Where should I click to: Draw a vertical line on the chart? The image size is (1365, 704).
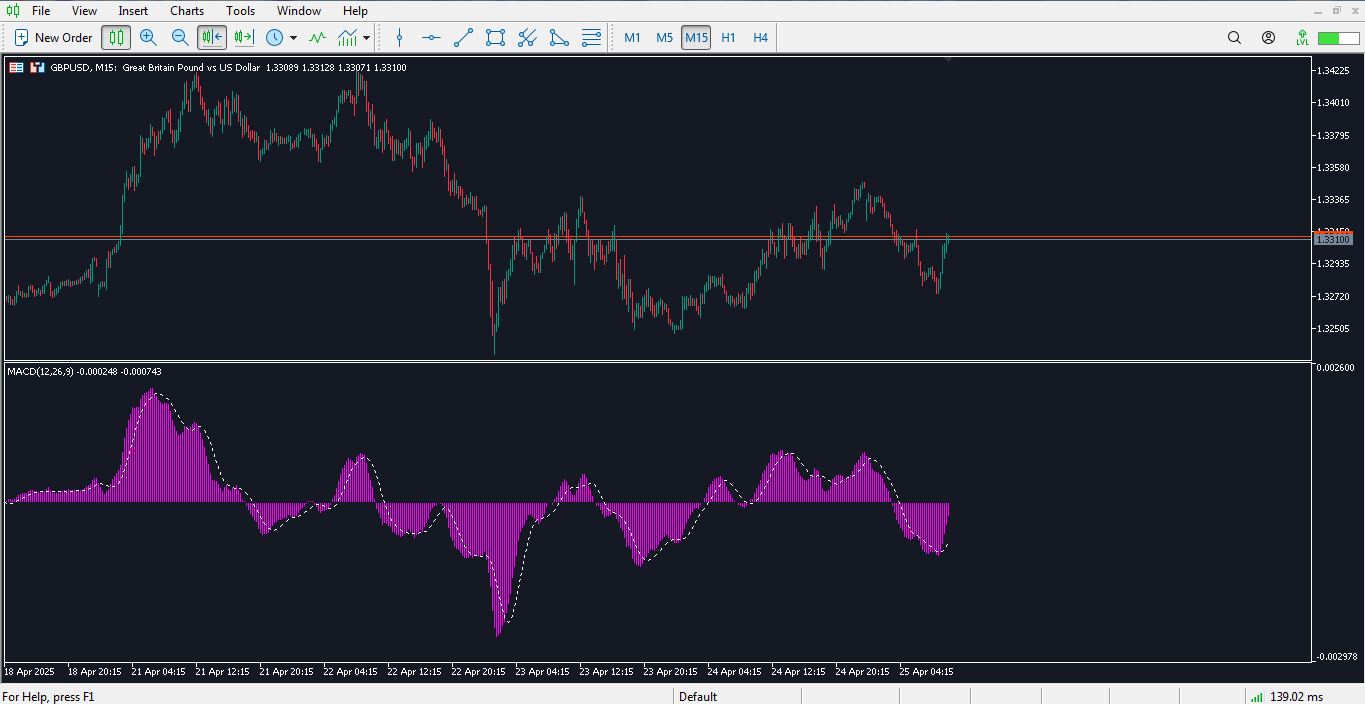point(399,38)
